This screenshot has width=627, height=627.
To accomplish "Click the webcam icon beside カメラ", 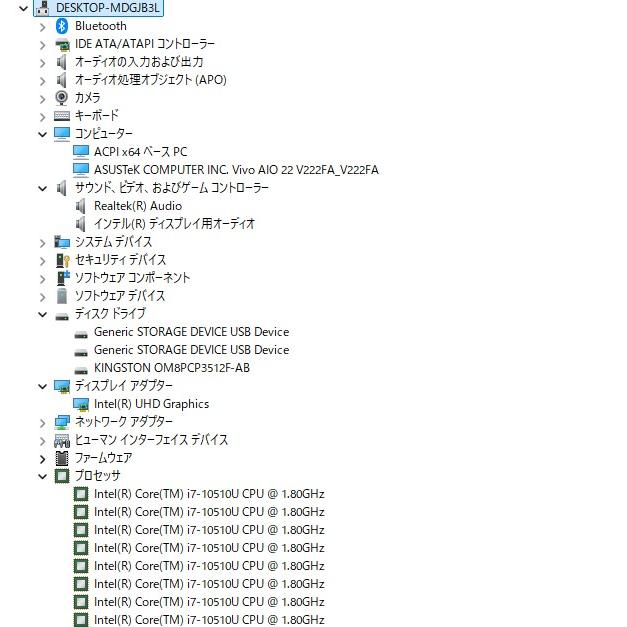I will (62, 98).
